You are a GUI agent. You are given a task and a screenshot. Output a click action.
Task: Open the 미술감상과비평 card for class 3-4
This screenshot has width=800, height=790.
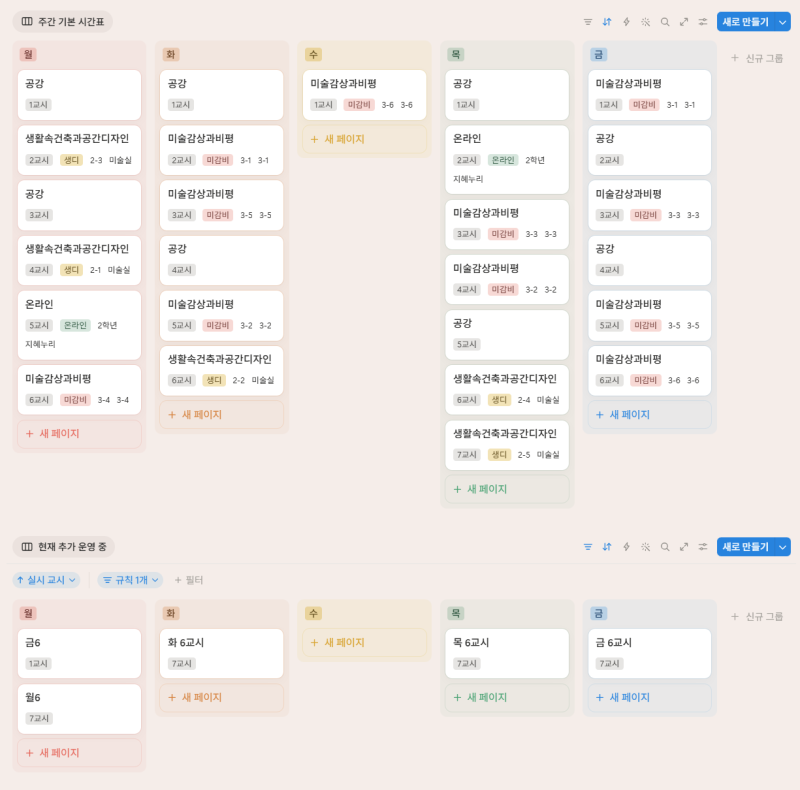[x=79, y=390]
